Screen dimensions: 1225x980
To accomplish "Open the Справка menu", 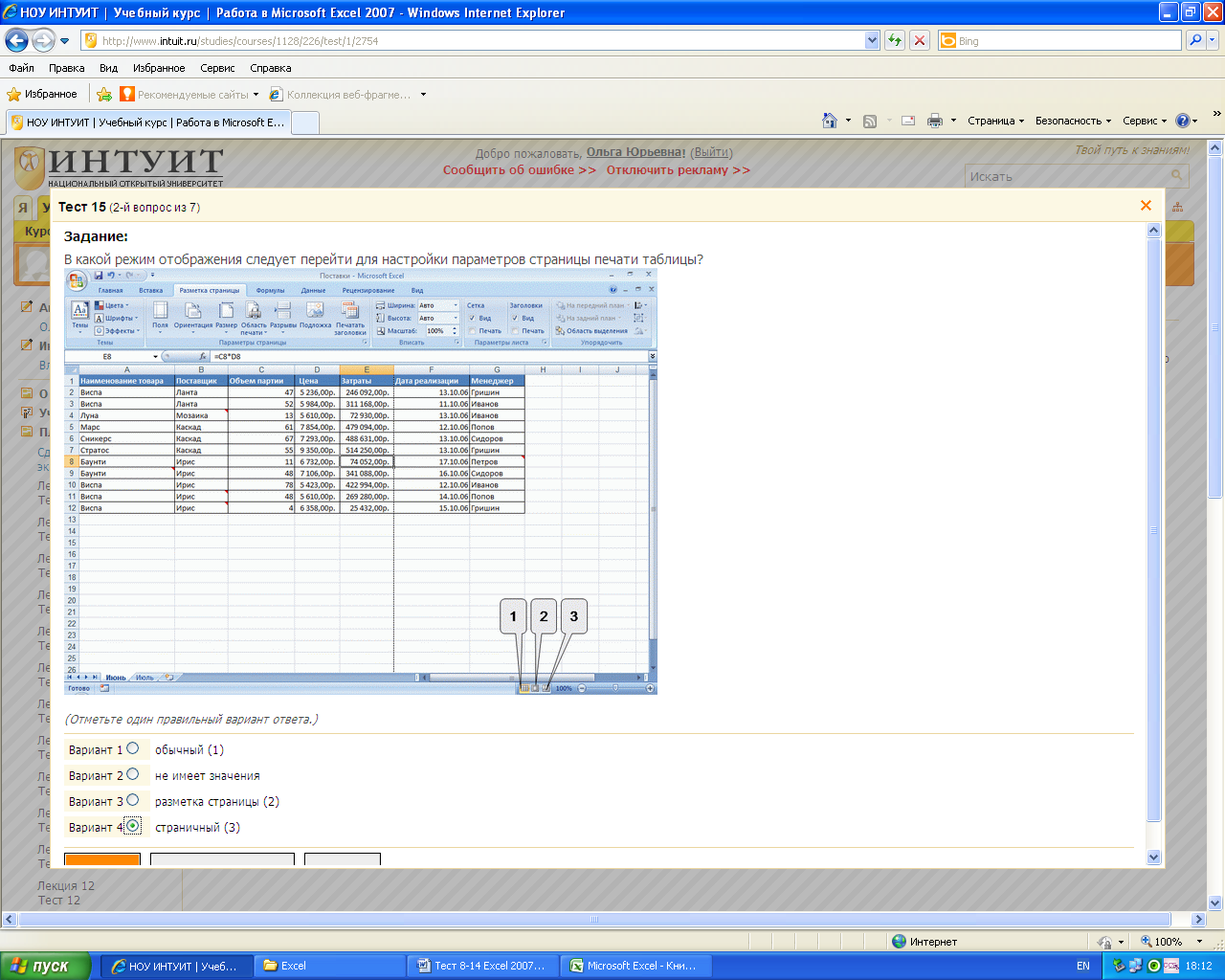I will tap(270, 68).
